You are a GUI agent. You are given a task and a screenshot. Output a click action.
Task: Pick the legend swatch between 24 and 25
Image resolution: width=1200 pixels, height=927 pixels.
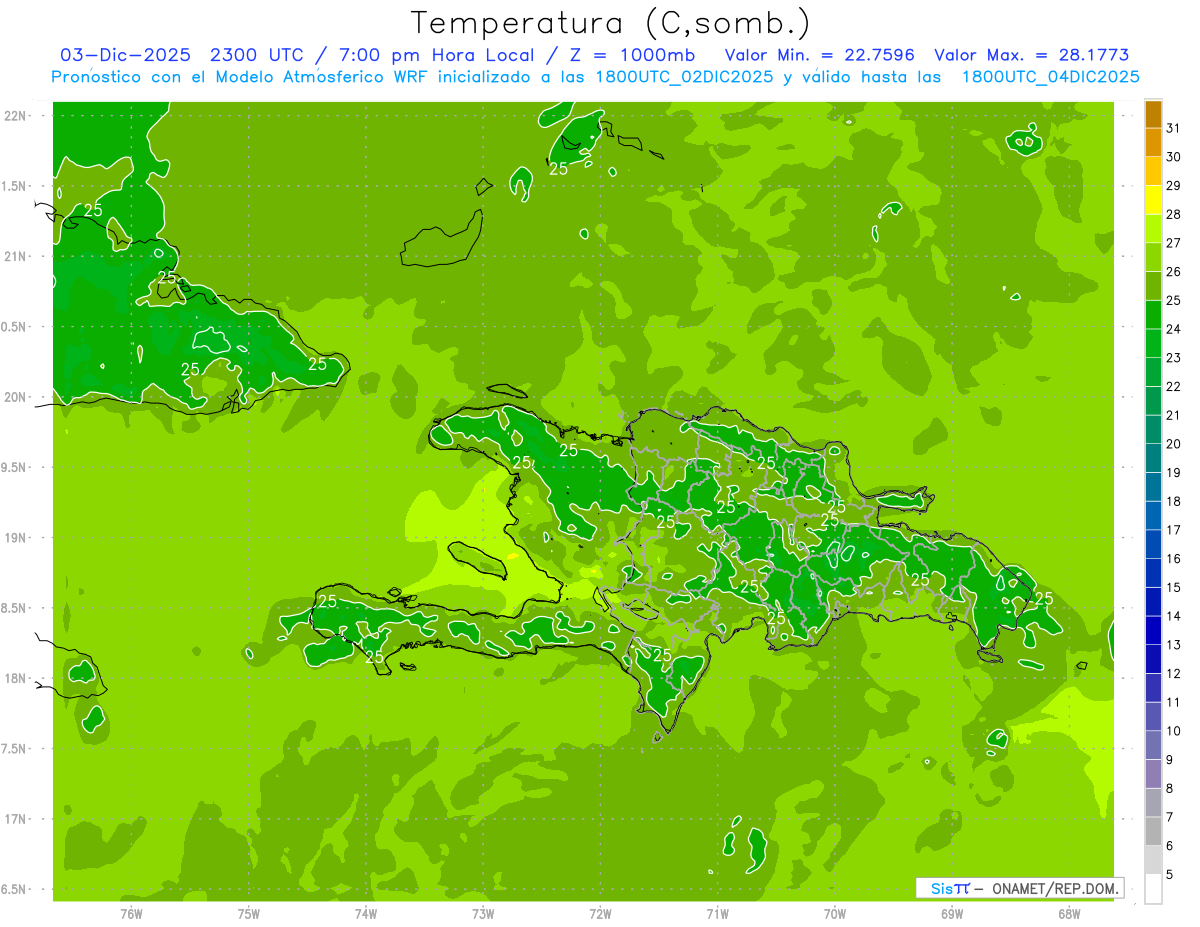(1153, 315)
